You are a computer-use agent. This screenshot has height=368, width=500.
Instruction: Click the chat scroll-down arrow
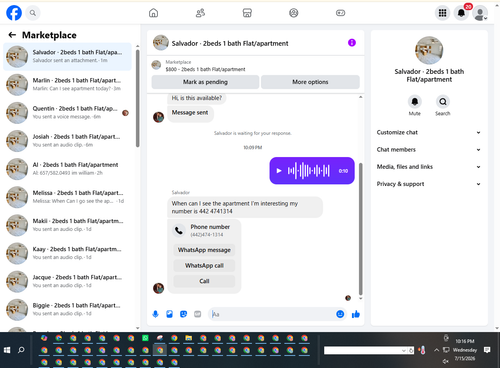pyautogui.click(x=360, y=298)
